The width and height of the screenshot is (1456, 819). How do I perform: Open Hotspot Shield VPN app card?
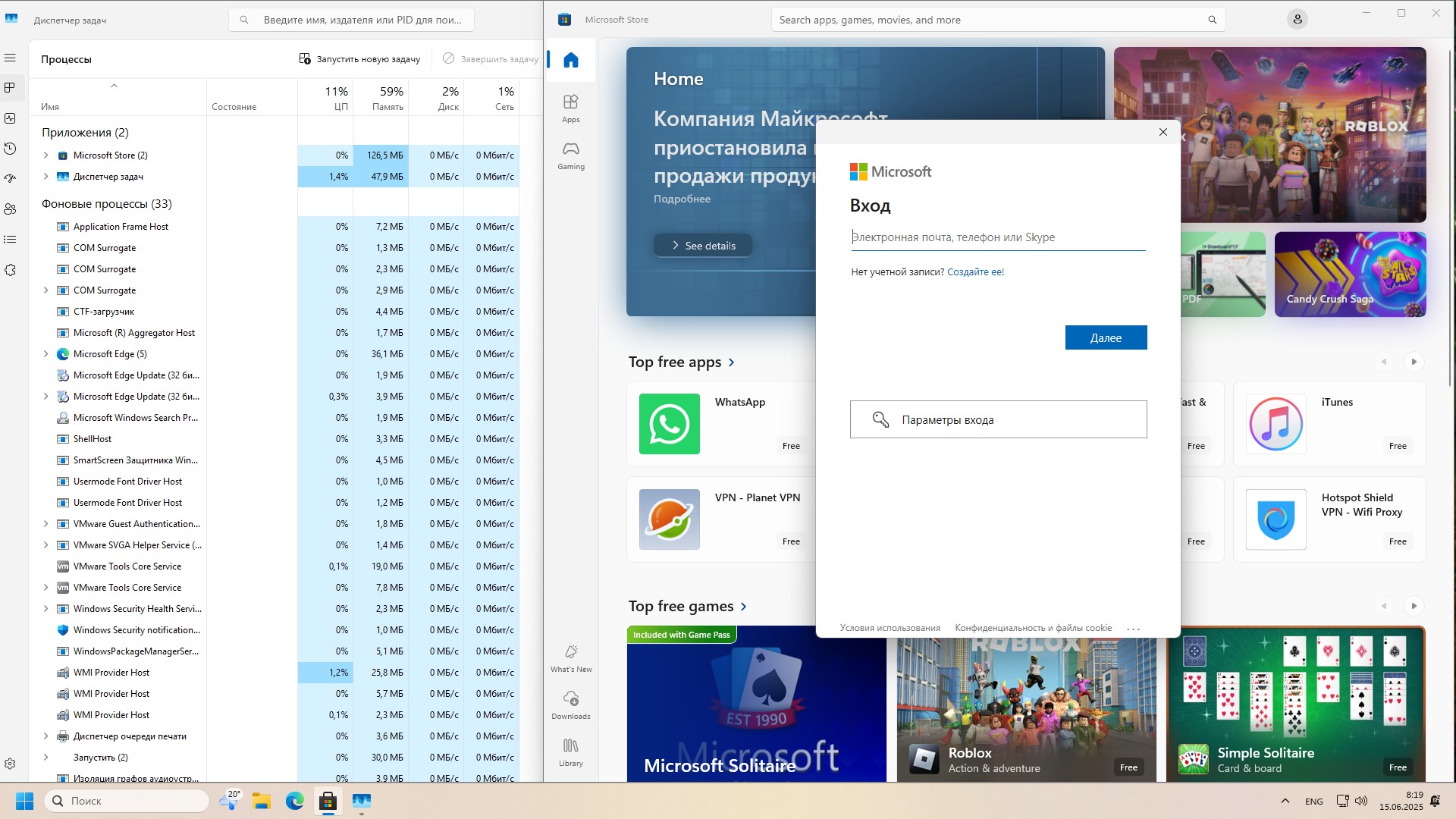coord(1329,519)
